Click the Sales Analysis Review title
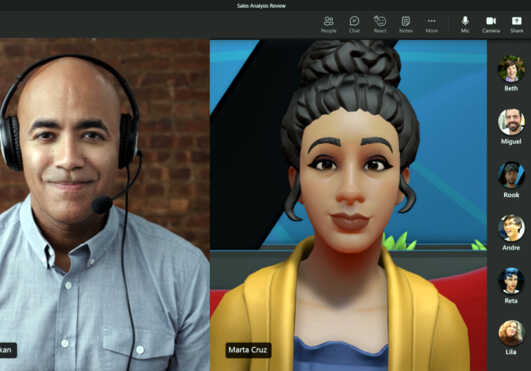Viewport: 531px width, 371px height. coord(261,6)
